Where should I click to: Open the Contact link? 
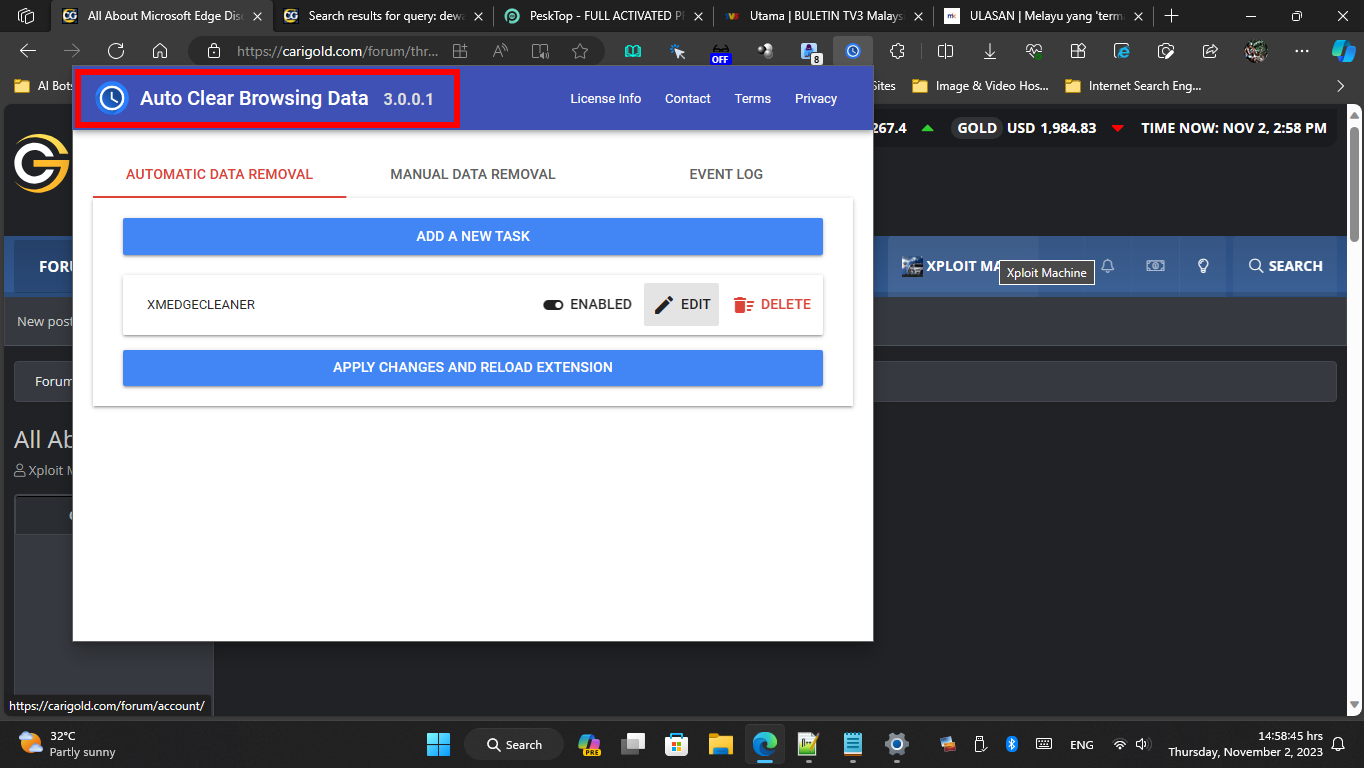688,98
